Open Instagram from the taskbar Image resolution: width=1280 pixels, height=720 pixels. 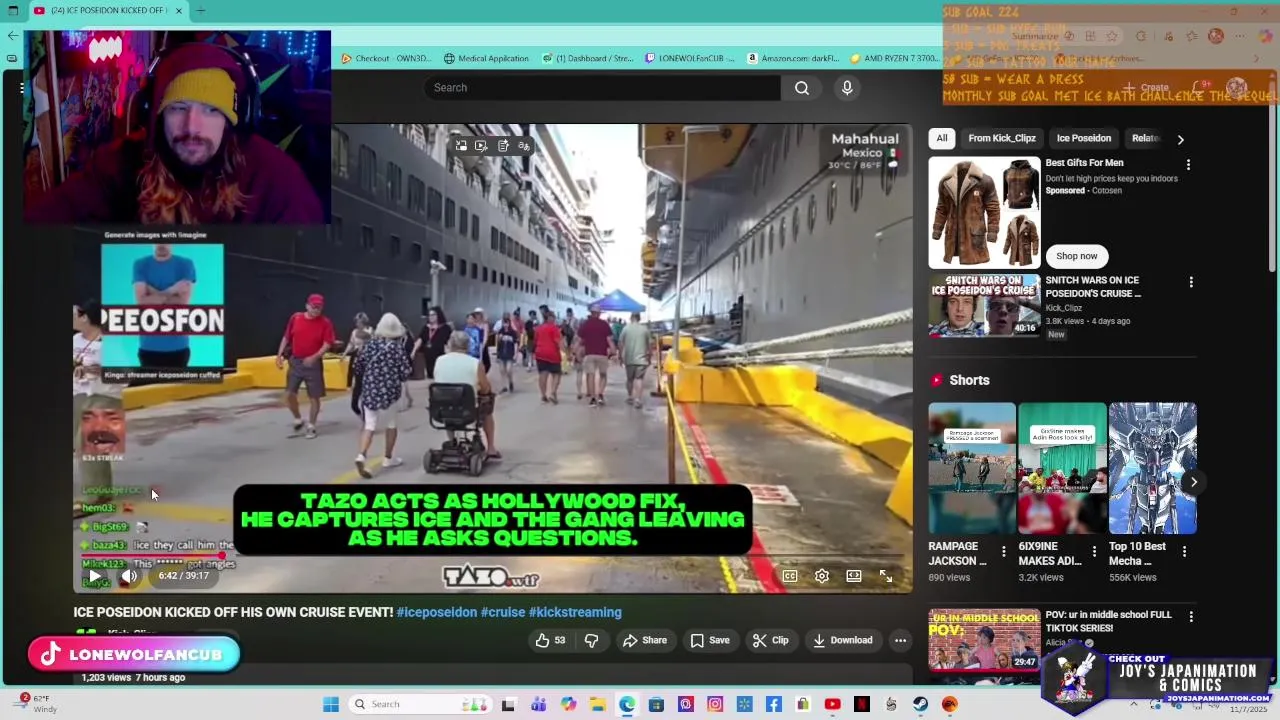click(x=715, y=704)
